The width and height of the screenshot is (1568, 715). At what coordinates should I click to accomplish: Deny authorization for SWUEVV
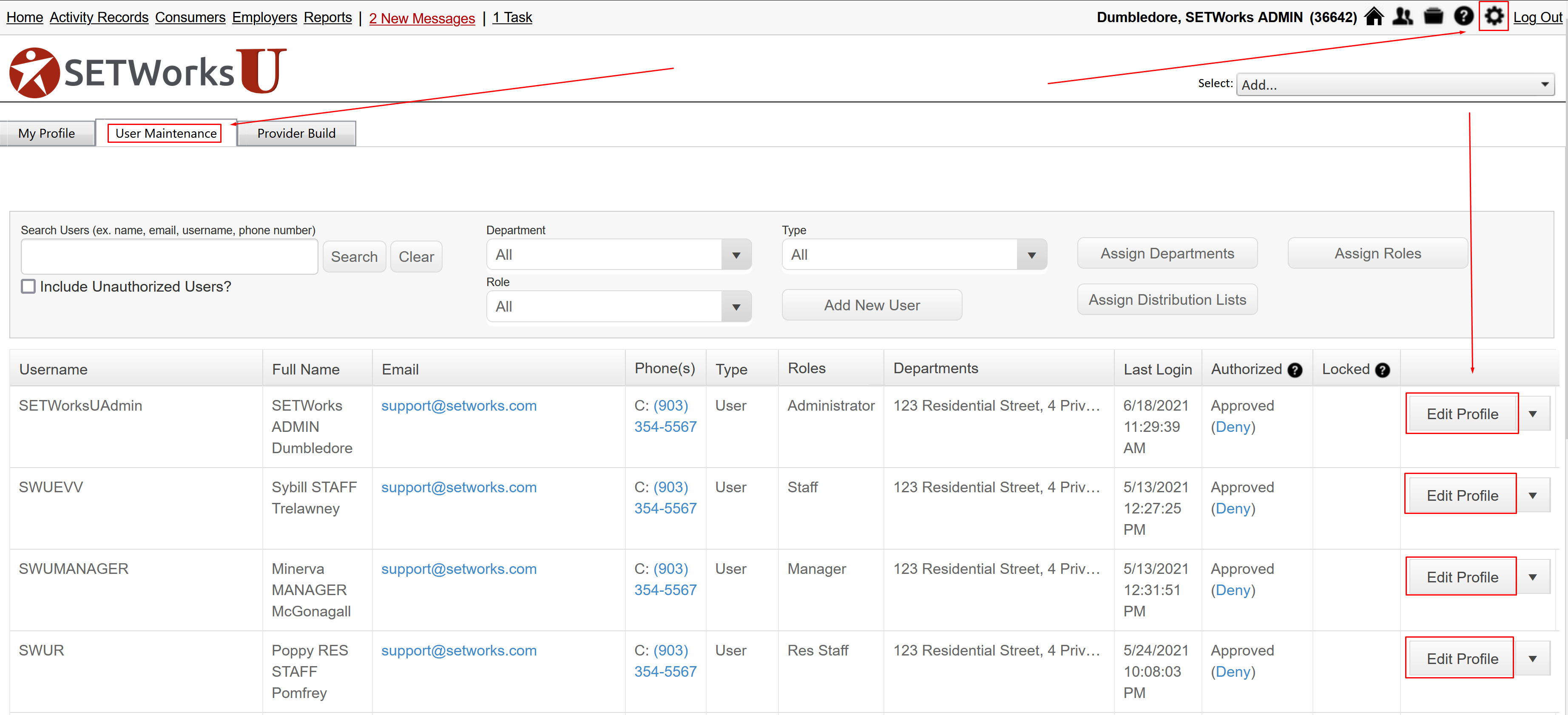[x=1233, y=509]
